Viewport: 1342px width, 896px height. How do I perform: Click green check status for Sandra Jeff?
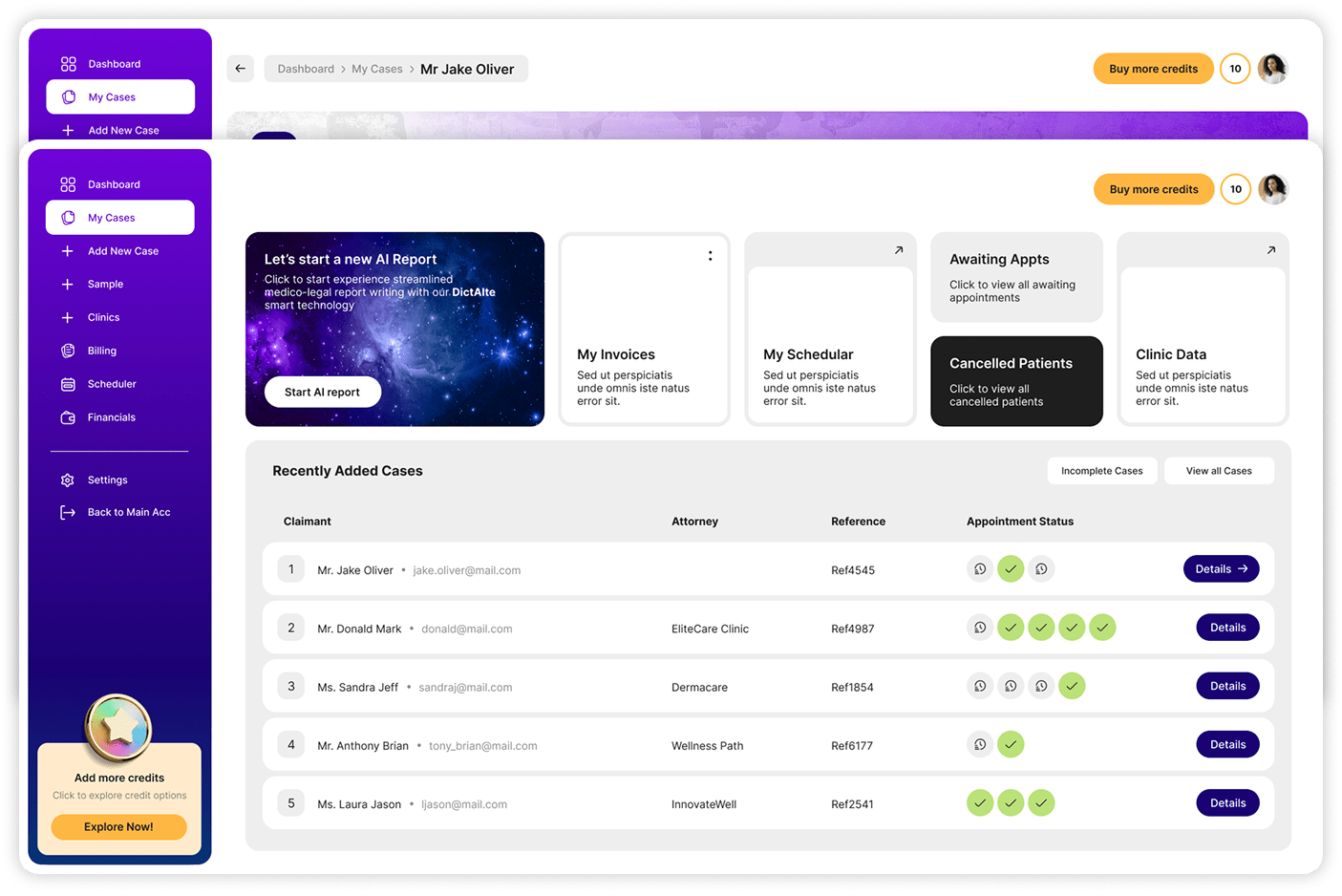(1072, 686)
